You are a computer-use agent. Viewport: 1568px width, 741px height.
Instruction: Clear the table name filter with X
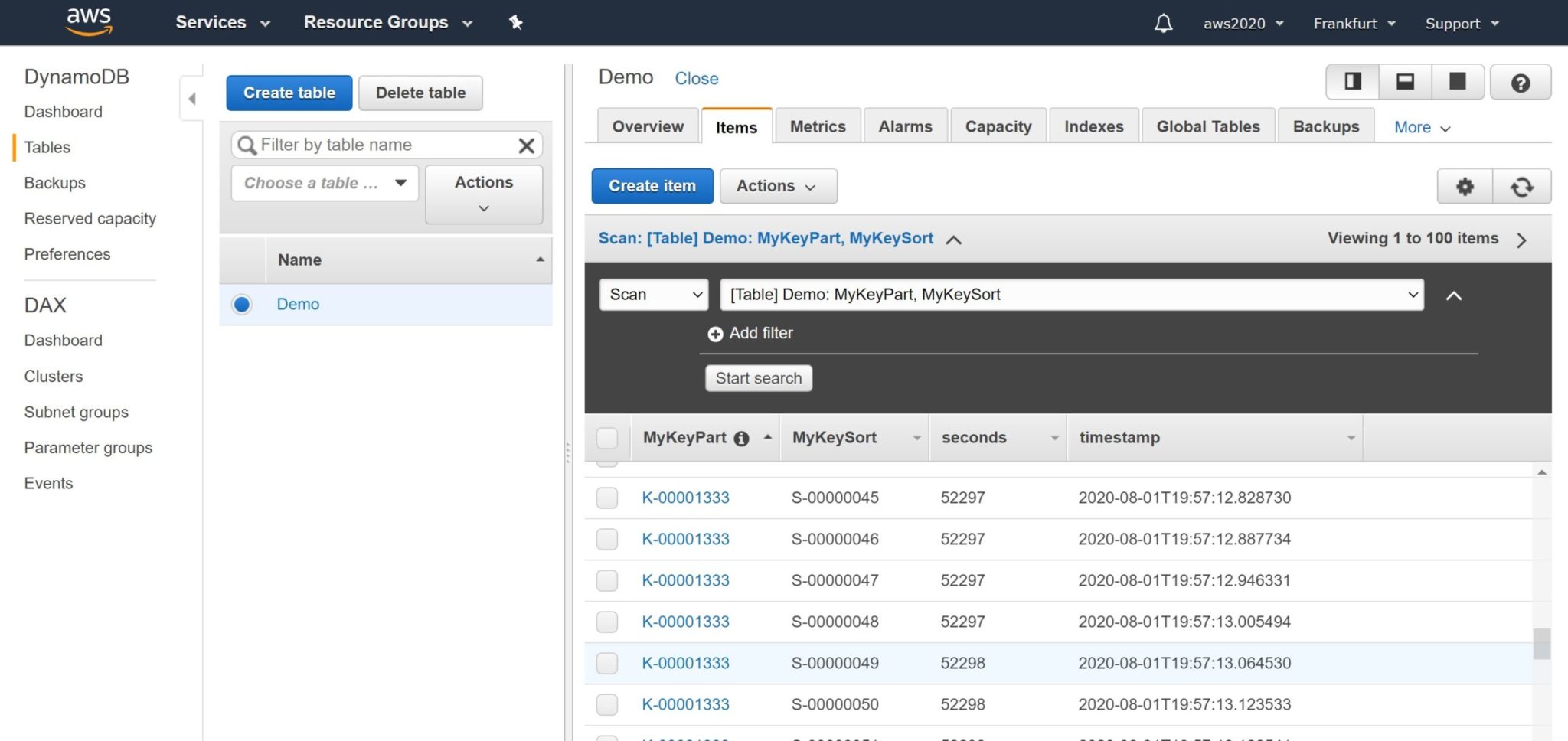(x=526, y=145)
